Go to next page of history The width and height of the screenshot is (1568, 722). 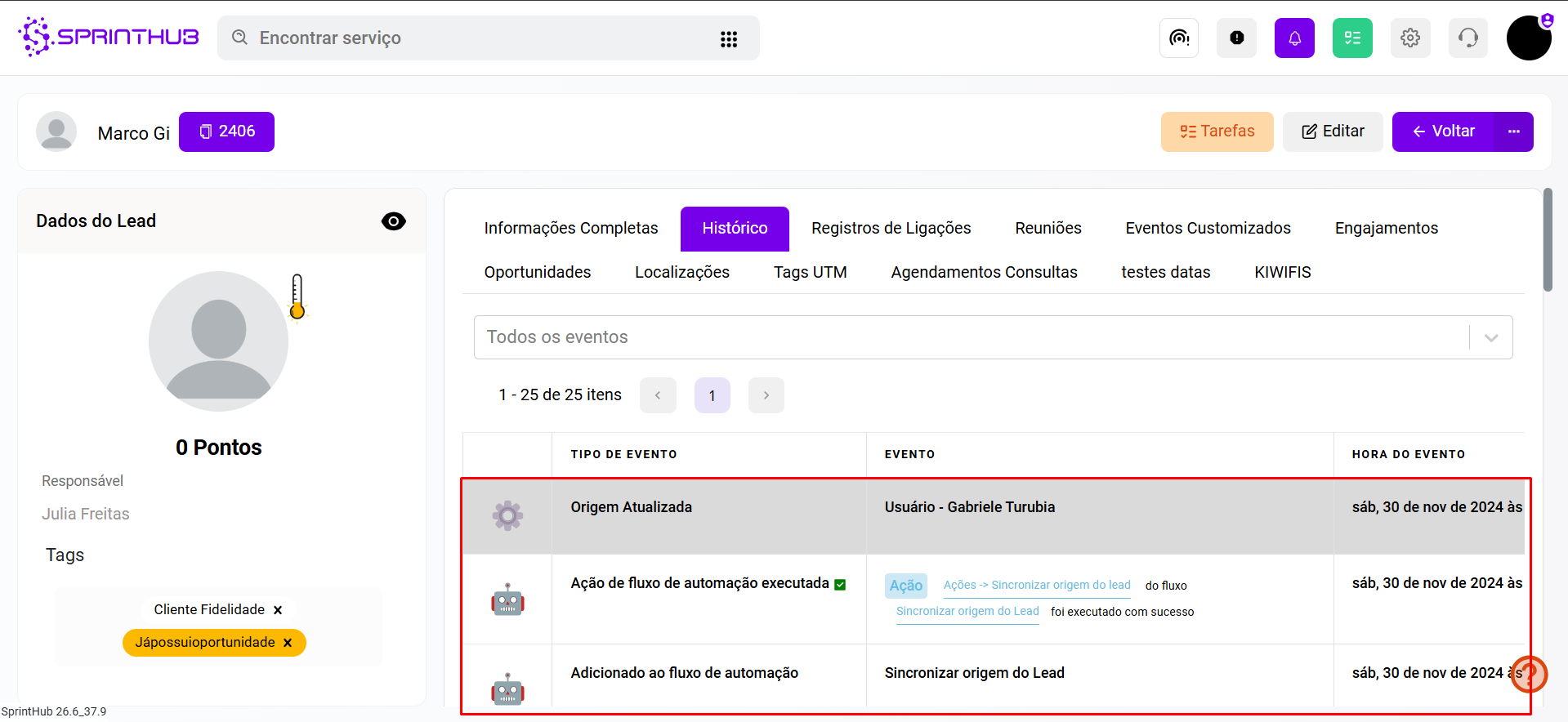tap(766, 395)
